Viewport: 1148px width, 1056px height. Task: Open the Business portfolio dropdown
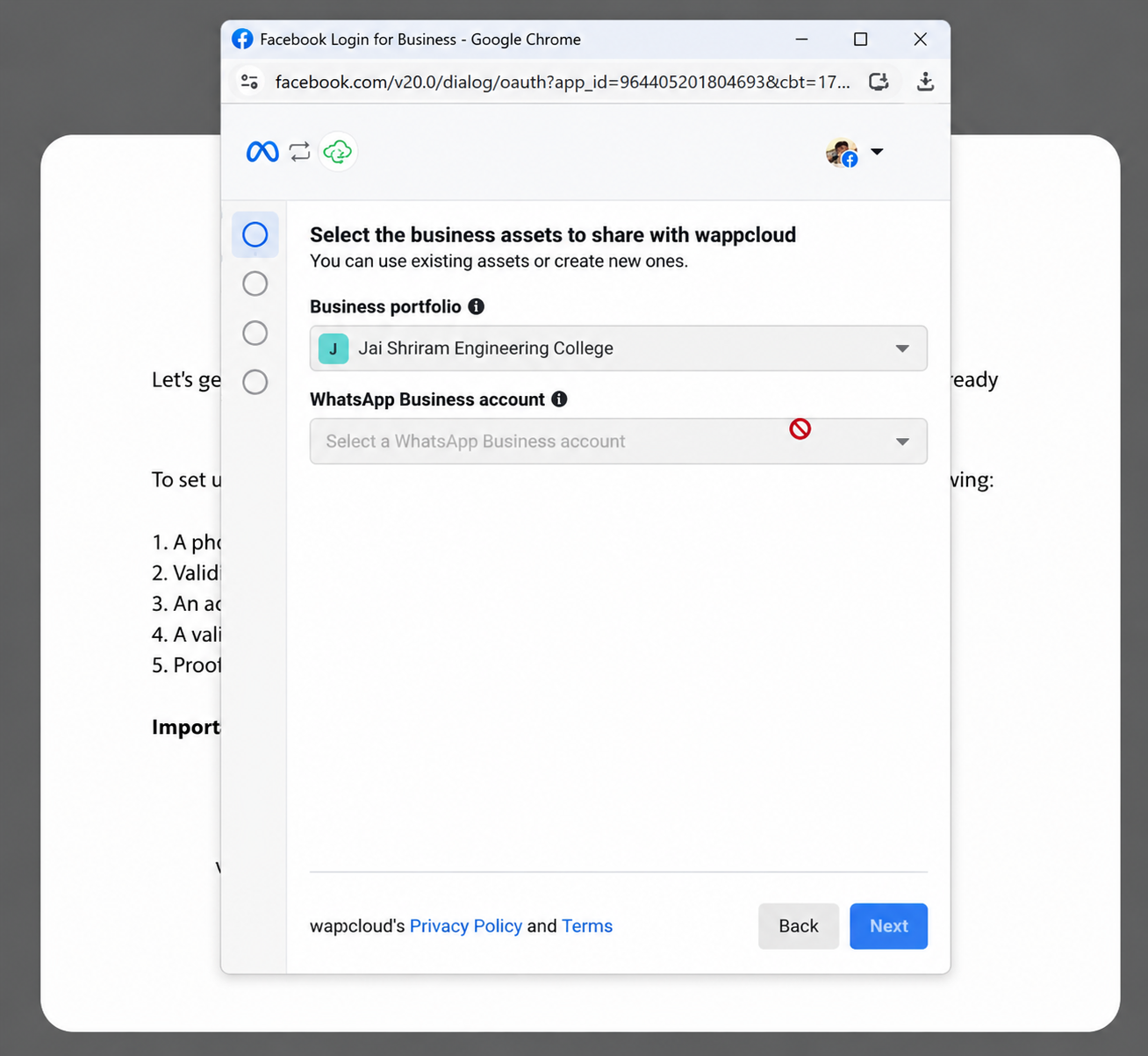point(618,348)
